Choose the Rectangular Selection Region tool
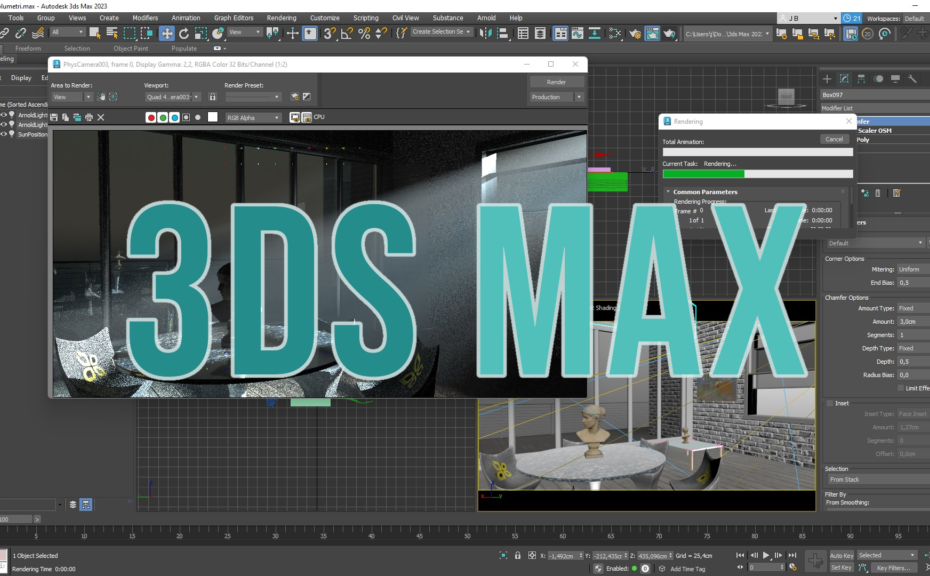 (129, 33)
